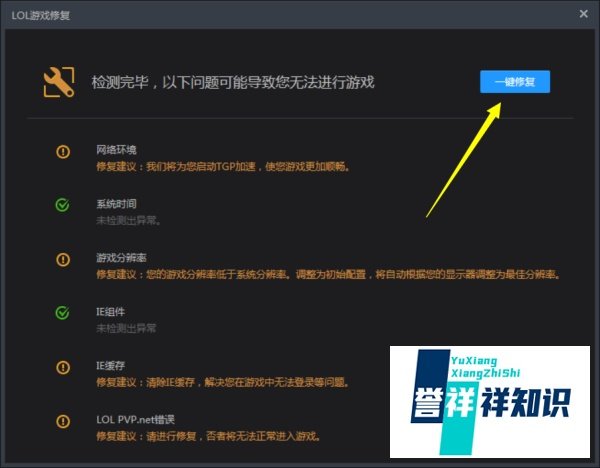
Task: Click the 检测完毕 header message
Action: point(233,82)
